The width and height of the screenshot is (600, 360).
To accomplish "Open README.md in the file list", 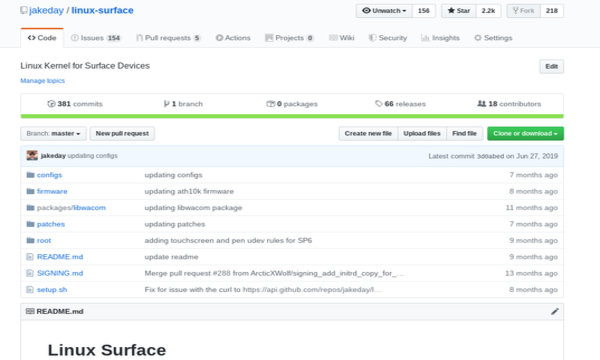I will click(x=60, y=257).
